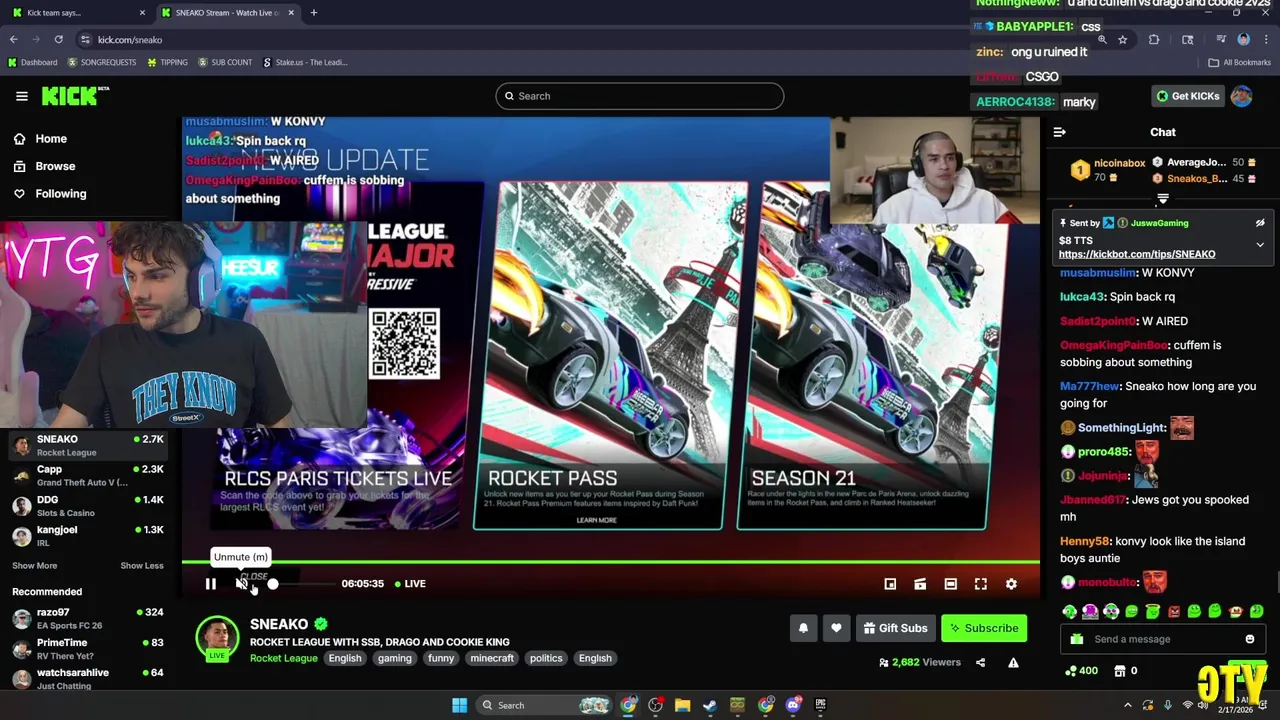
Task: Open kangjoel channel in sidebar
Action: pyautogui.click(x=88, y=536)
